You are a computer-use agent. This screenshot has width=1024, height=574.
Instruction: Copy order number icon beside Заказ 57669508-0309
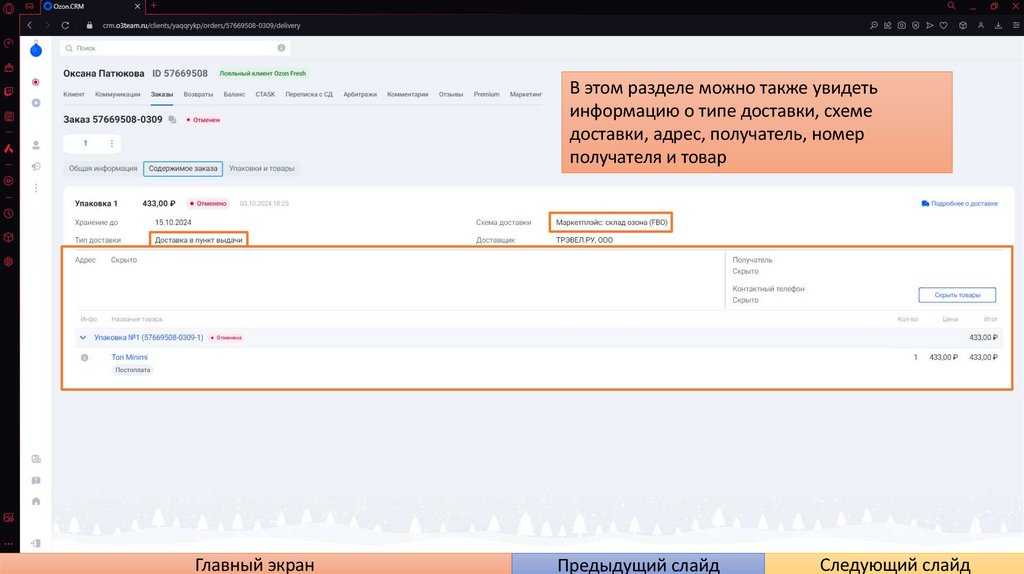172,120
